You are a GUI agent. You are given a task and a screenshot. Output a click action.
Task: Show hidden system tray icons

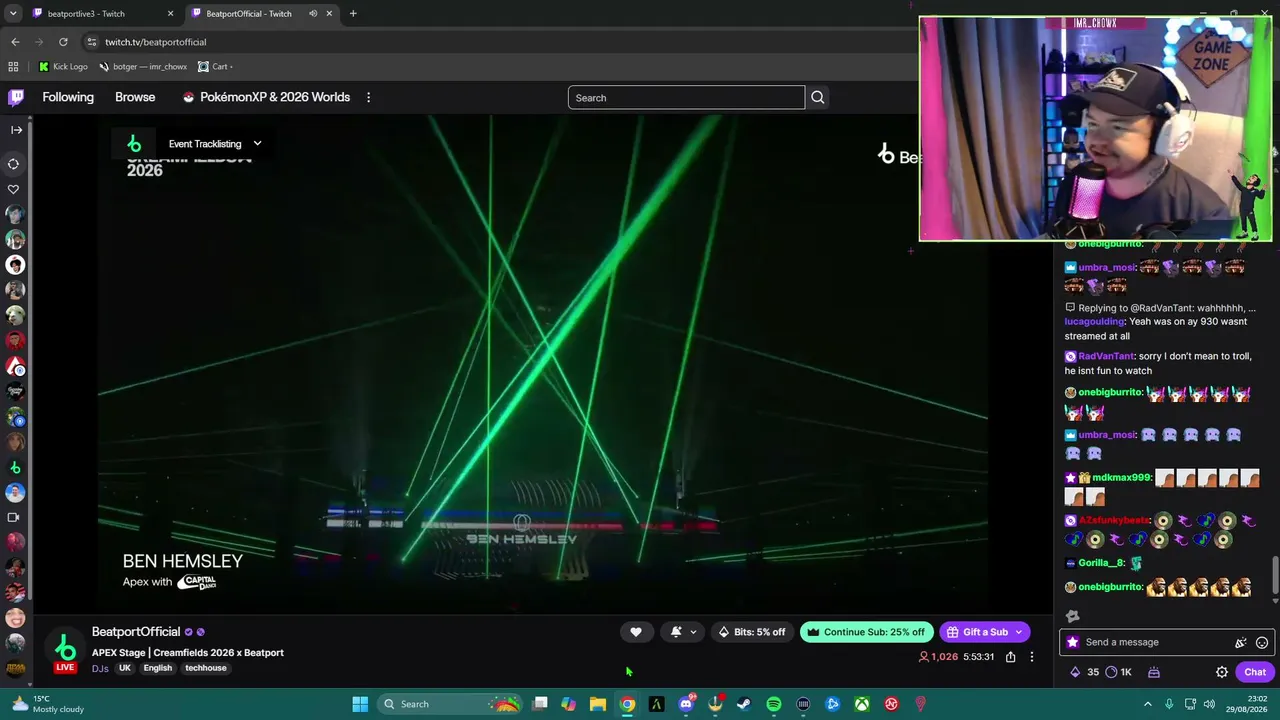[1147, 704]
